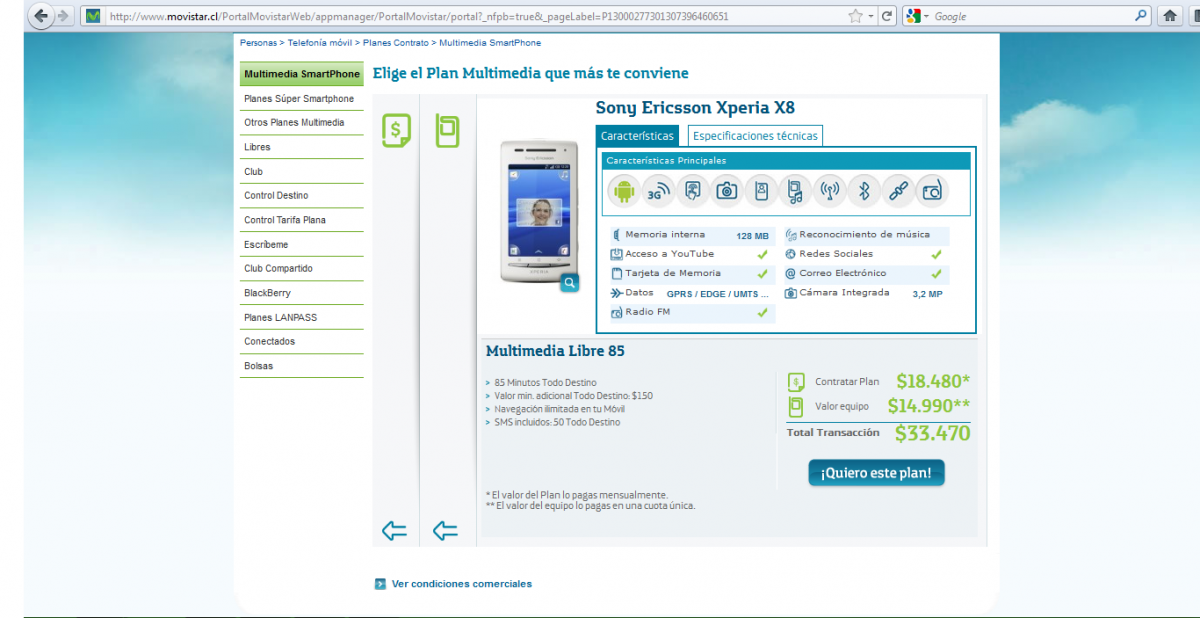1200x618 pixels.
Task: Click the Valor equipo phone icon
Action: 796,407
